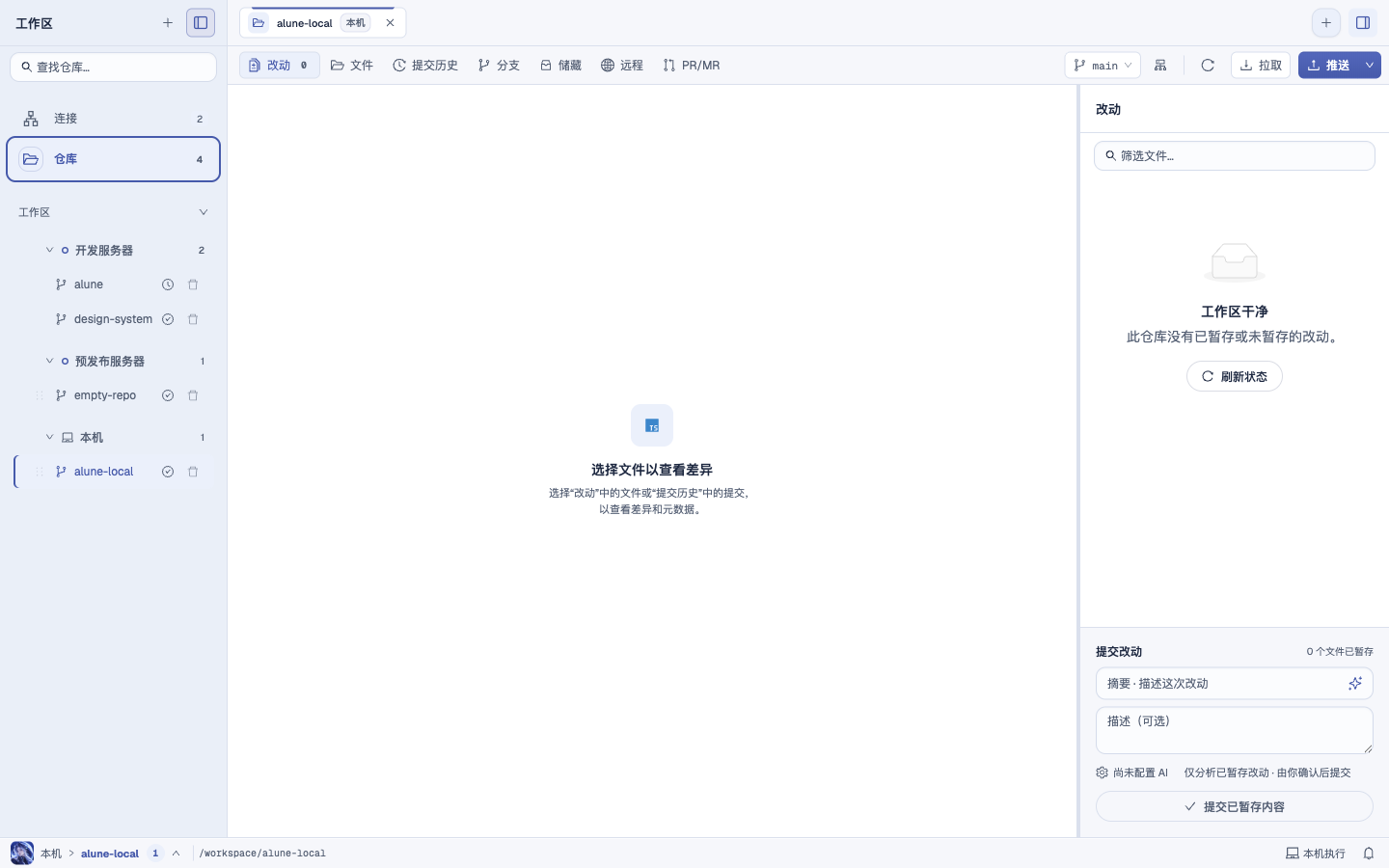Toggle the right side panel

(1363, 22)
